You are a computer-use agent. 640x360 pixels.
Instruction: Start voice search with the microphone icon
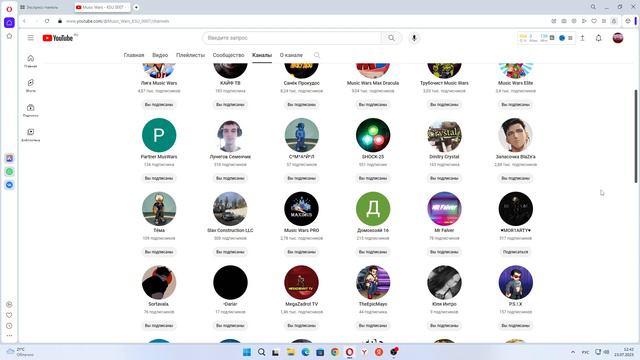[414, 38]
